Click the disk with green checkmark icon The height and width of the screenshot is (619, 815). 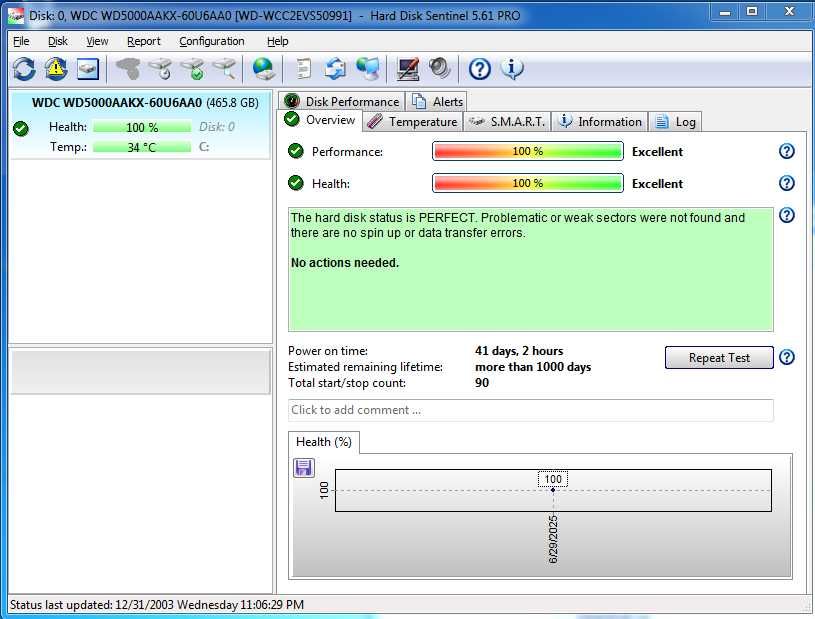pos(193,69)
